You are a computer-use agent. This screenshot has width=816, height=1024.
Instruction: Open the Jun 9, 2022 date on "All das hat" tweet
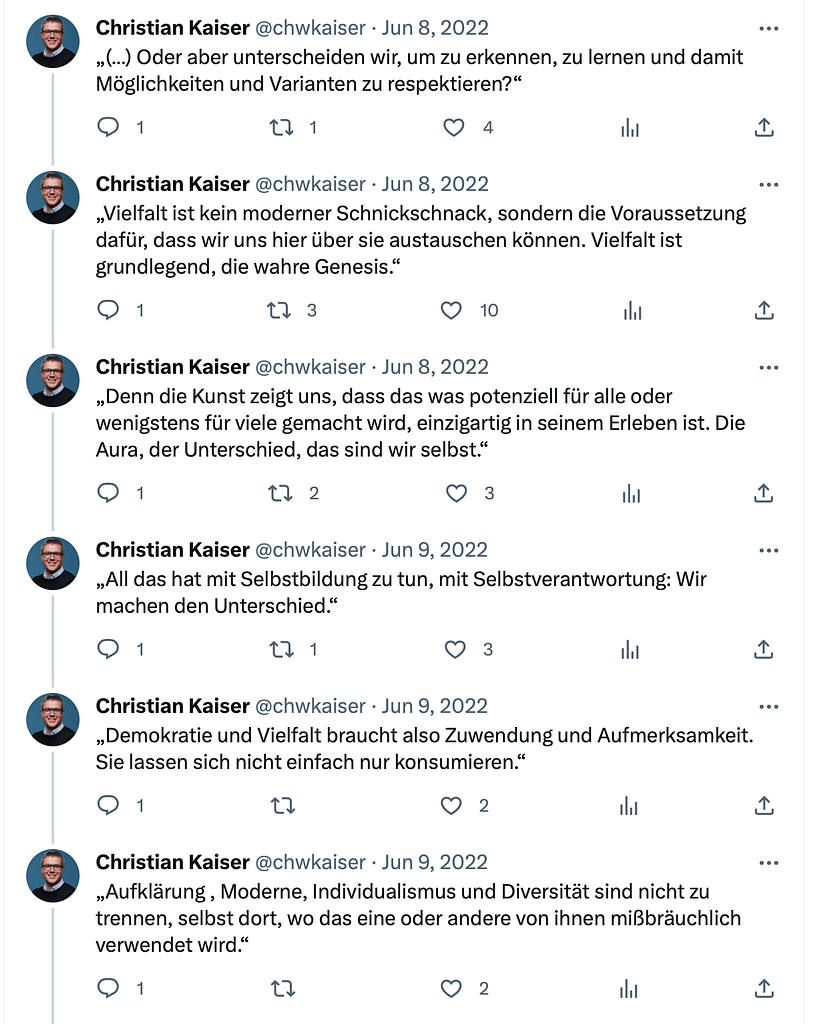[x=435, y=550]
